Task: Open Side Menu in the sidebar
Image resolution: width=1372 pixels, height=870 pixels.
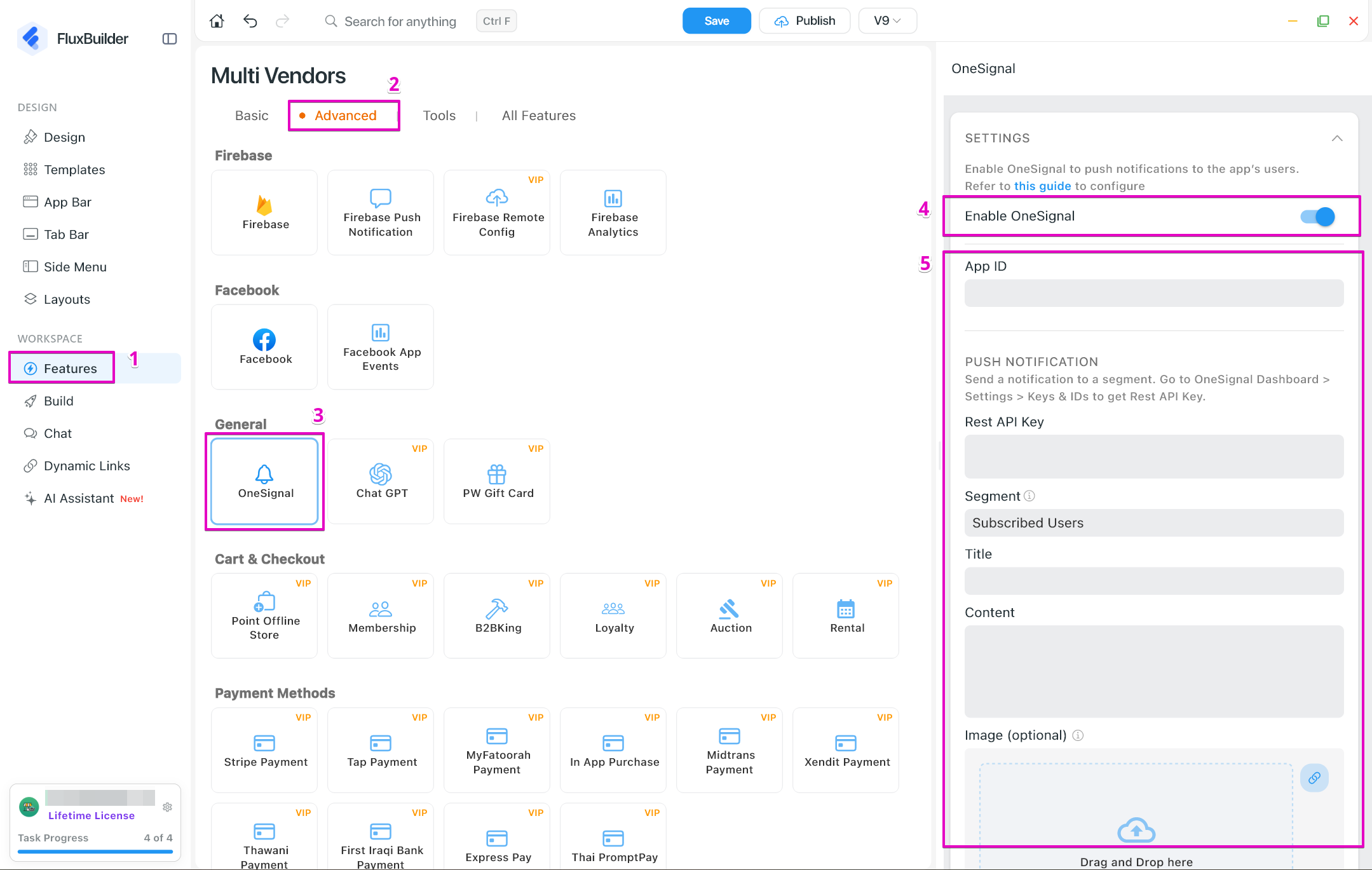Action: pos(75,267)
